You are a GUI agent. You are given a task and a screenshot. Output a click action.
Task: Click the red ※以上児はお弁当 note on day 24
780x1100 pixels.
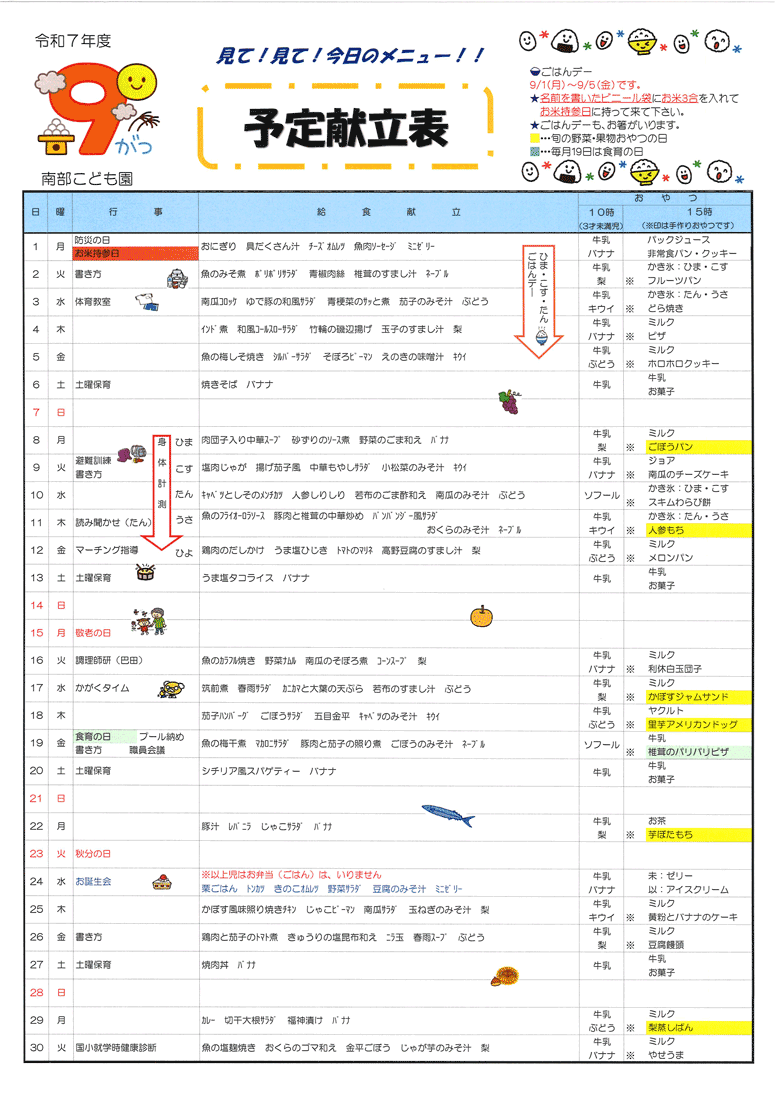point(291,876)
